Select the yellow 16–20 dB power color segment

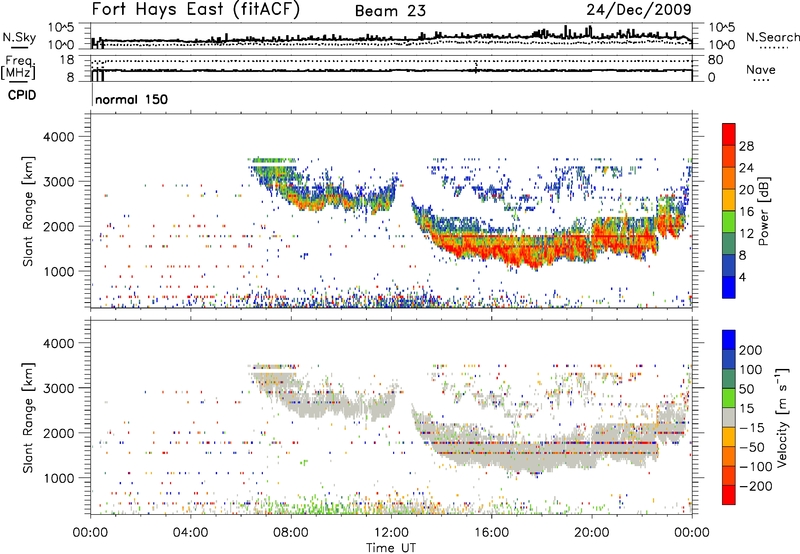point(729,200)
